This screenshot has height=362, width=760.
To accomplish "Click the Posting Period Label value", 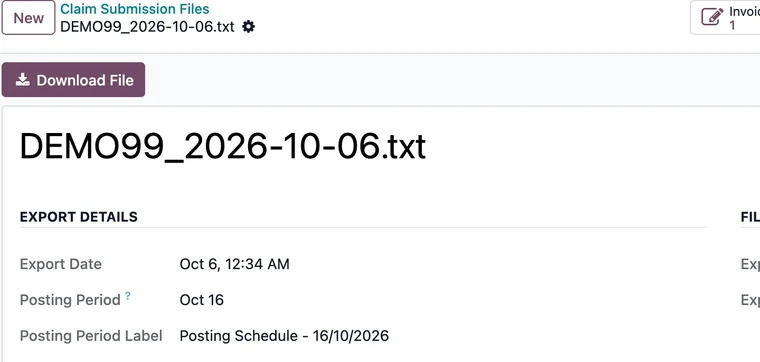I will click(284, 336).
